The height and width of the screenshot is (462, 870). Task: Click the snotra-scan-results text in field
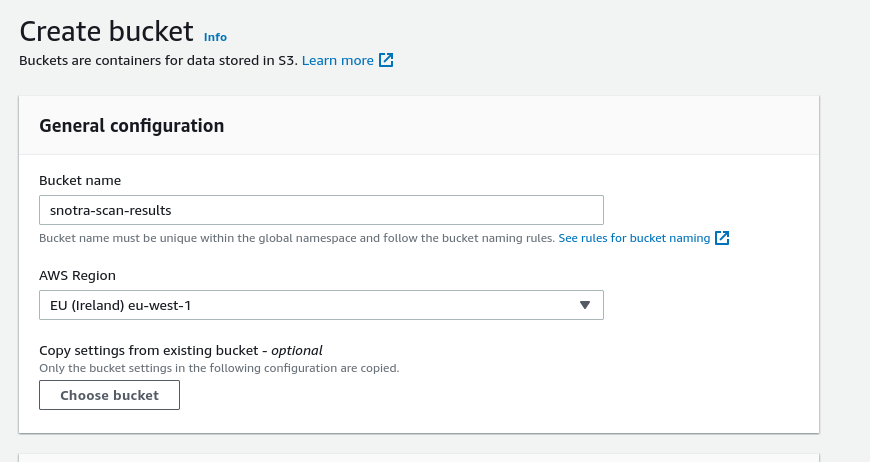(x=110, y=210)
